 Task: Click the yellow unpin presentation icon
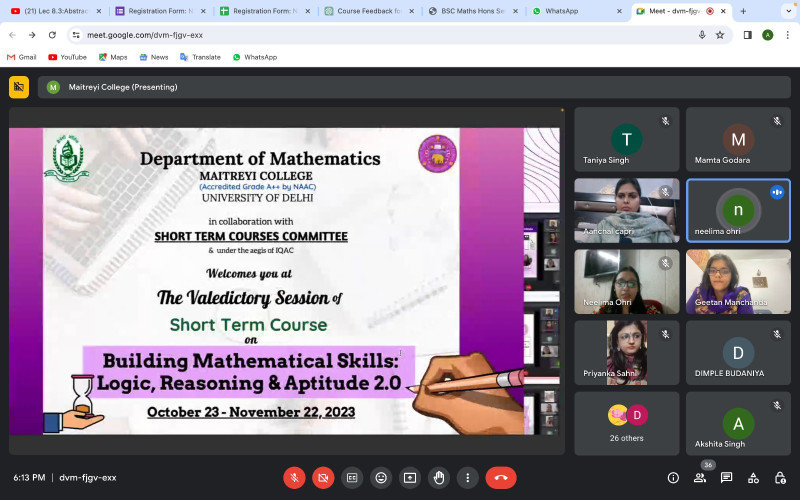click(x=19, y=87)
